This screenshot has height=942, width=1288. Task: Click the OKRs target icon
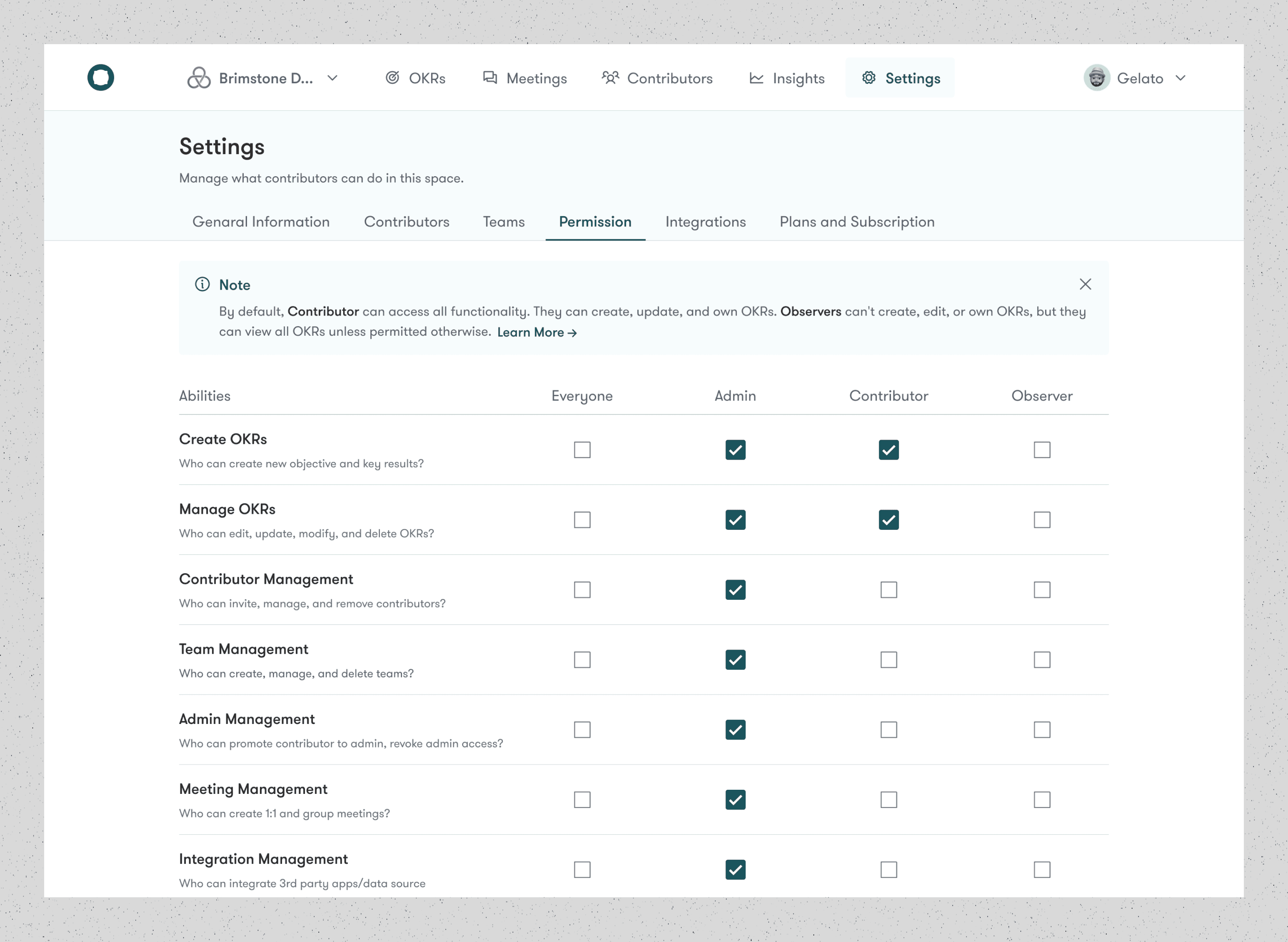point(392,78)
